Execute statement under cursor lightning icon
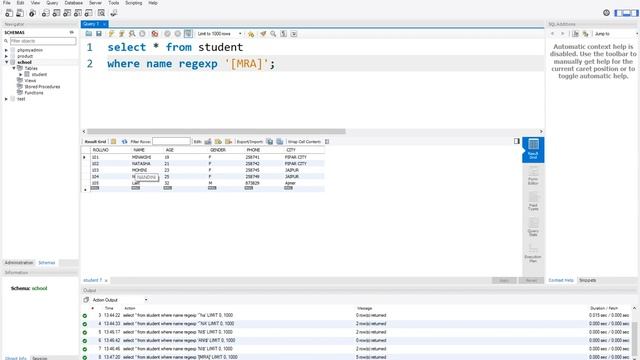The height and width of the screenshot is (360, 640). pos(122,34)
